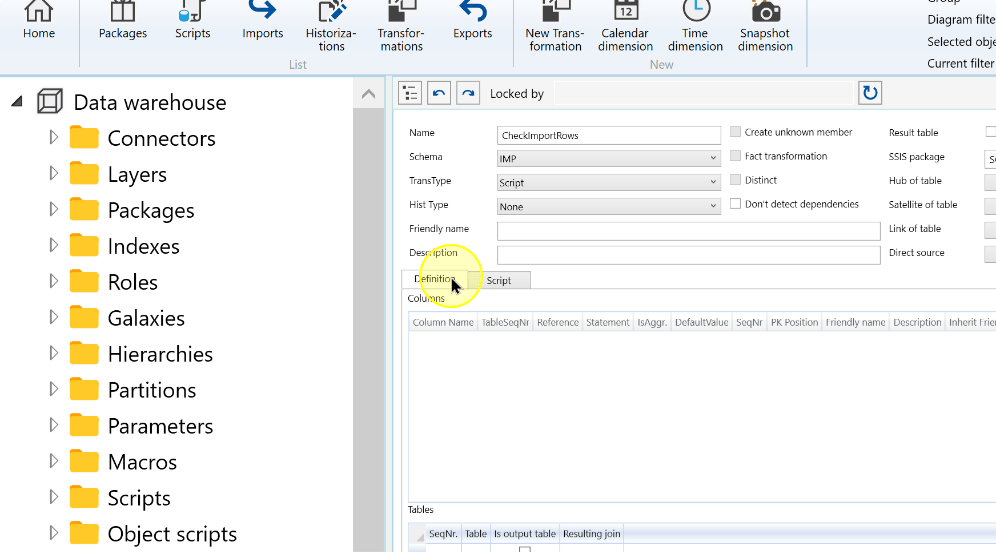Expand the Hierarchies tree node

tap(53, 353)
